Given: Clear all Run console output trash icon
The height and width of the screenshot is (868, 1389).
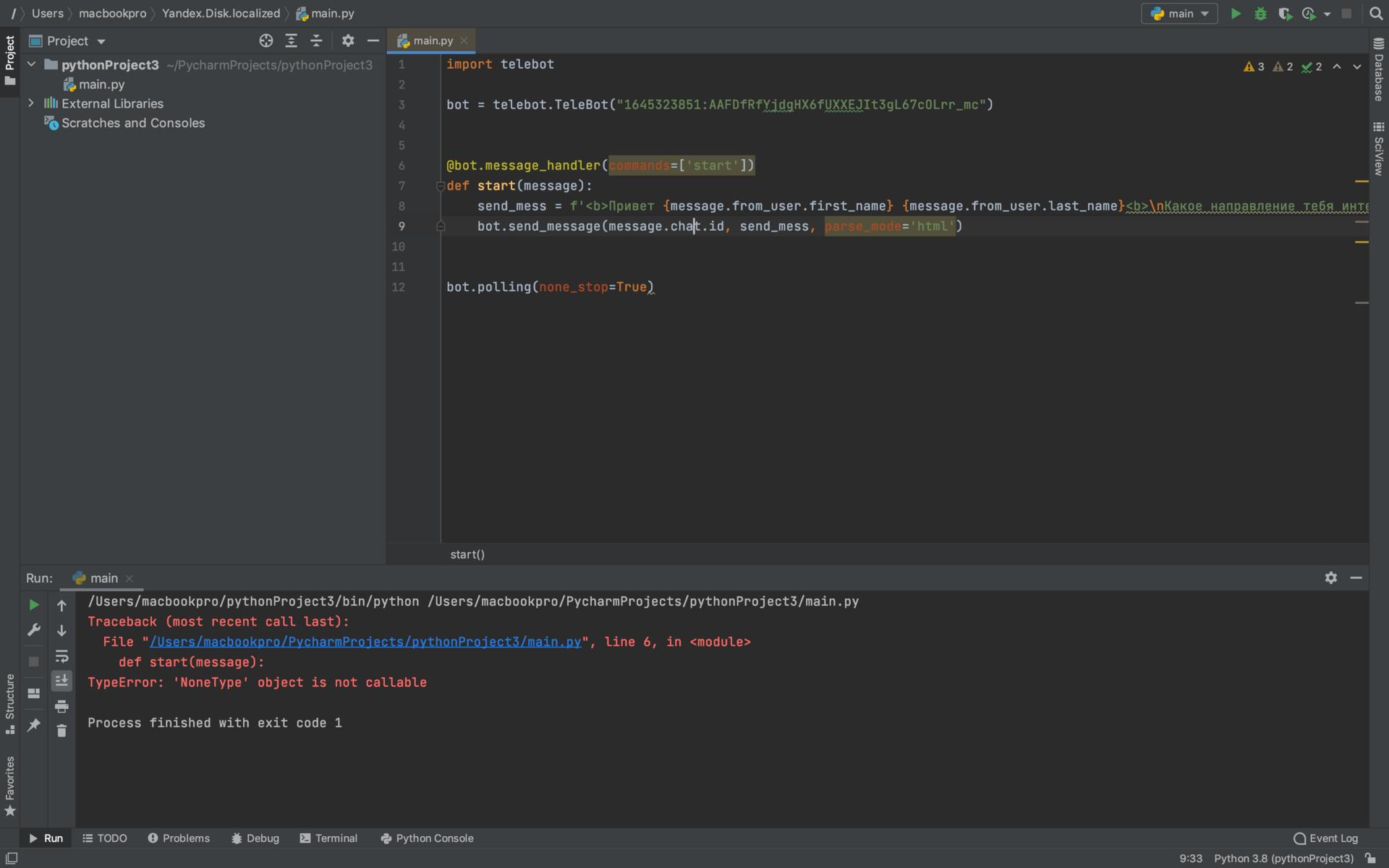Looking at the screenshot, I should coord(61,731).
